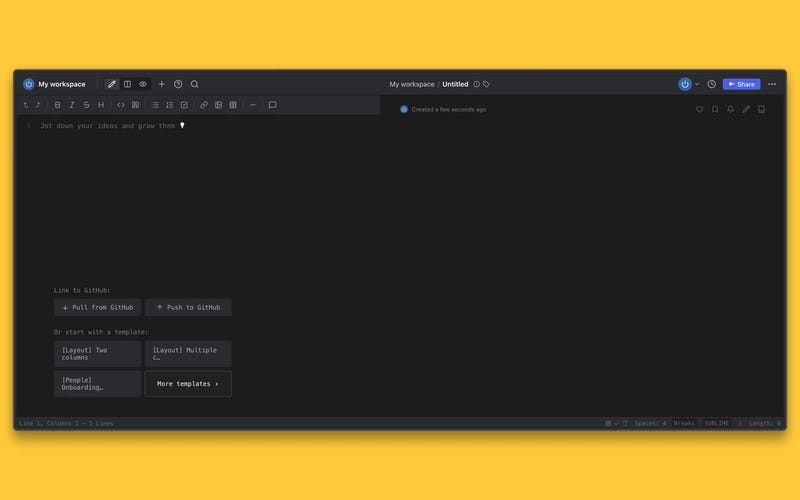Click Line 1, Columns 1 status text
The image size is (800, 500).
(x=66, y=423)
